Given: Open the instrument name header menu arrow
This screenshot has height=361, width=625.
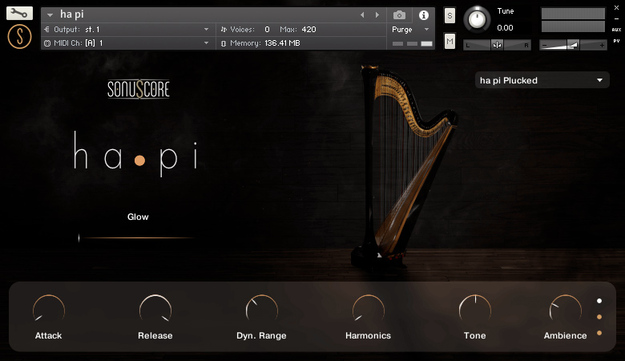Looking at the screenshot, I should click(x=50, y=15).
